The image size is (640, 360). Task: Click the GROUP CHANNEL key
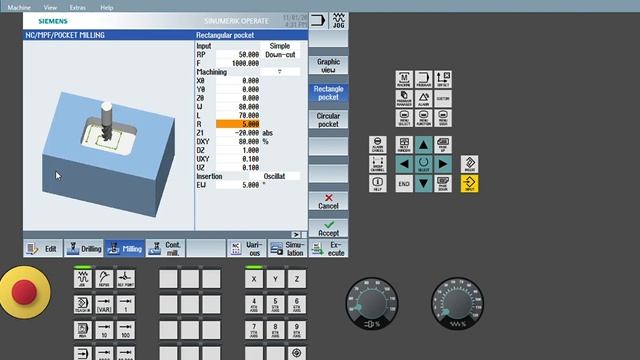pyautogui.click(x=378, y=164)
